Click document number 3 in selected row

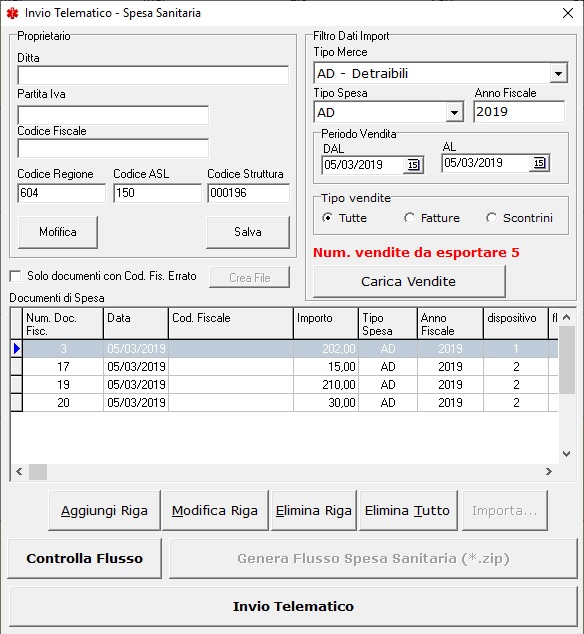coord(63,349)
